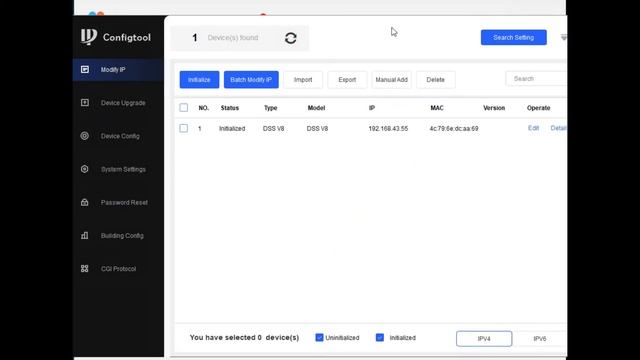Click the Type column header

pos(271,108)
